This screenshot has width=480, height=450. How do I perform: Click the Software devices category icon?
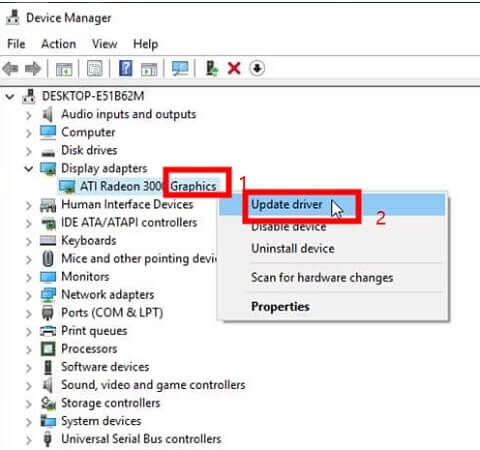(48, 367)
